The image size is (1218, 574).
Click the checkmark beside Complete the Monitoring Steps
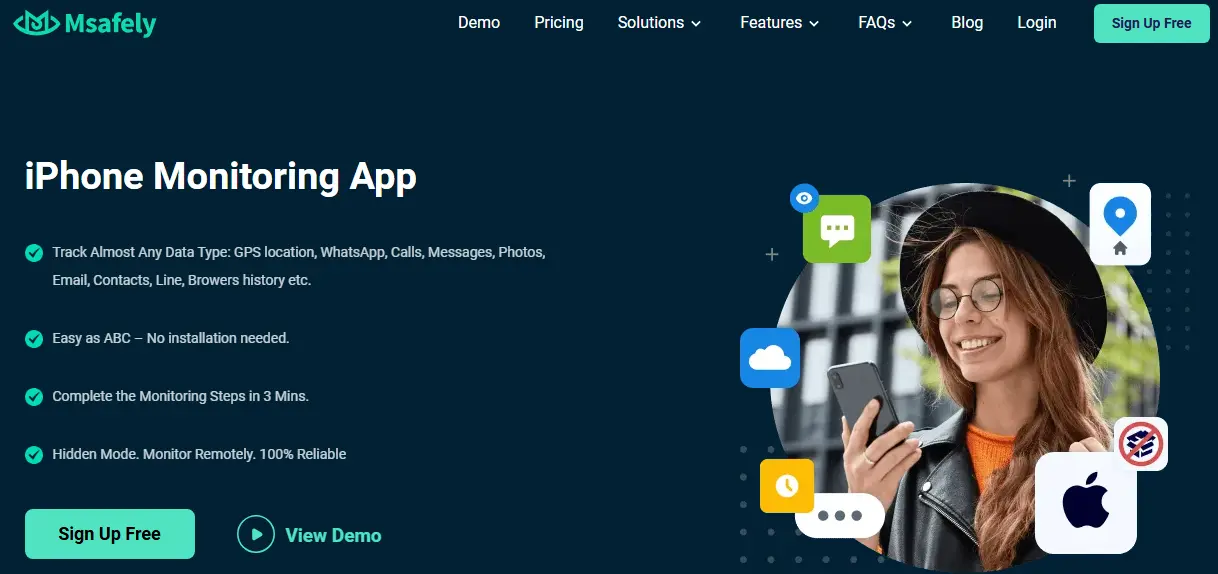tap(34, 397)
